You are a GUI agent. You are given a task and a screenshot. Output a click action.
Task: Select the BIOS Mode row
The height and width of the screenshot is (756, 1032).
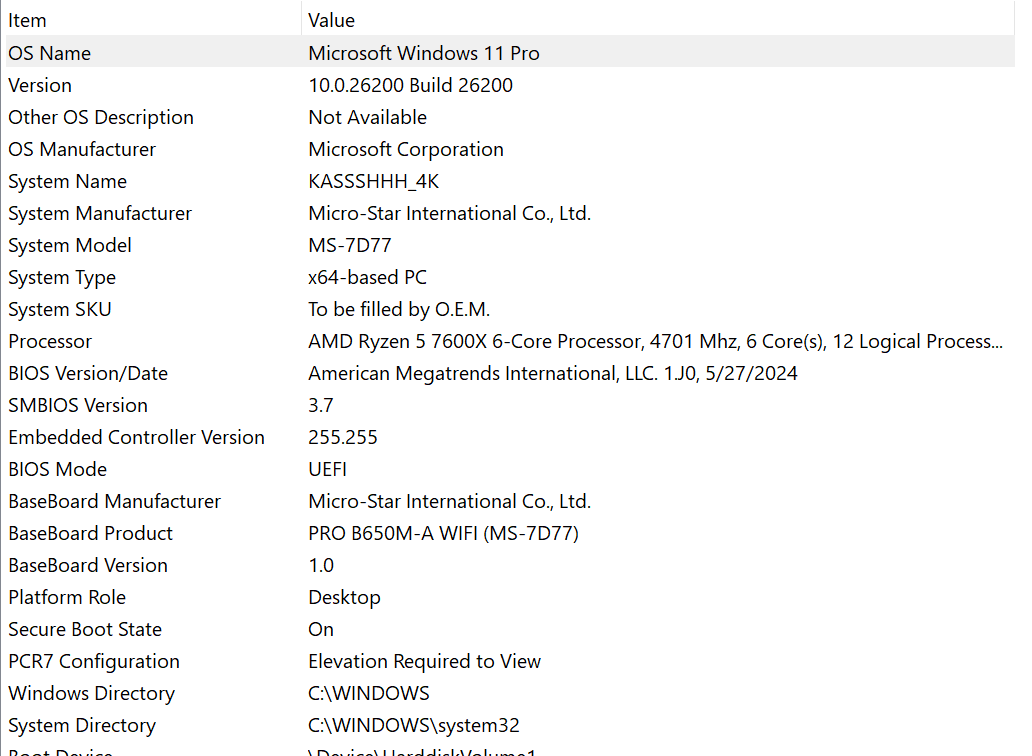57,469
